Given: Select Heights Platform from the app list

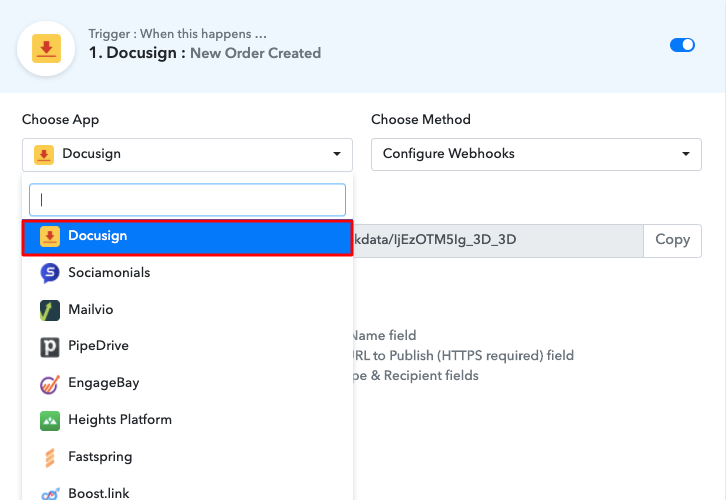Looking at the screenshot, I should 187,420.
